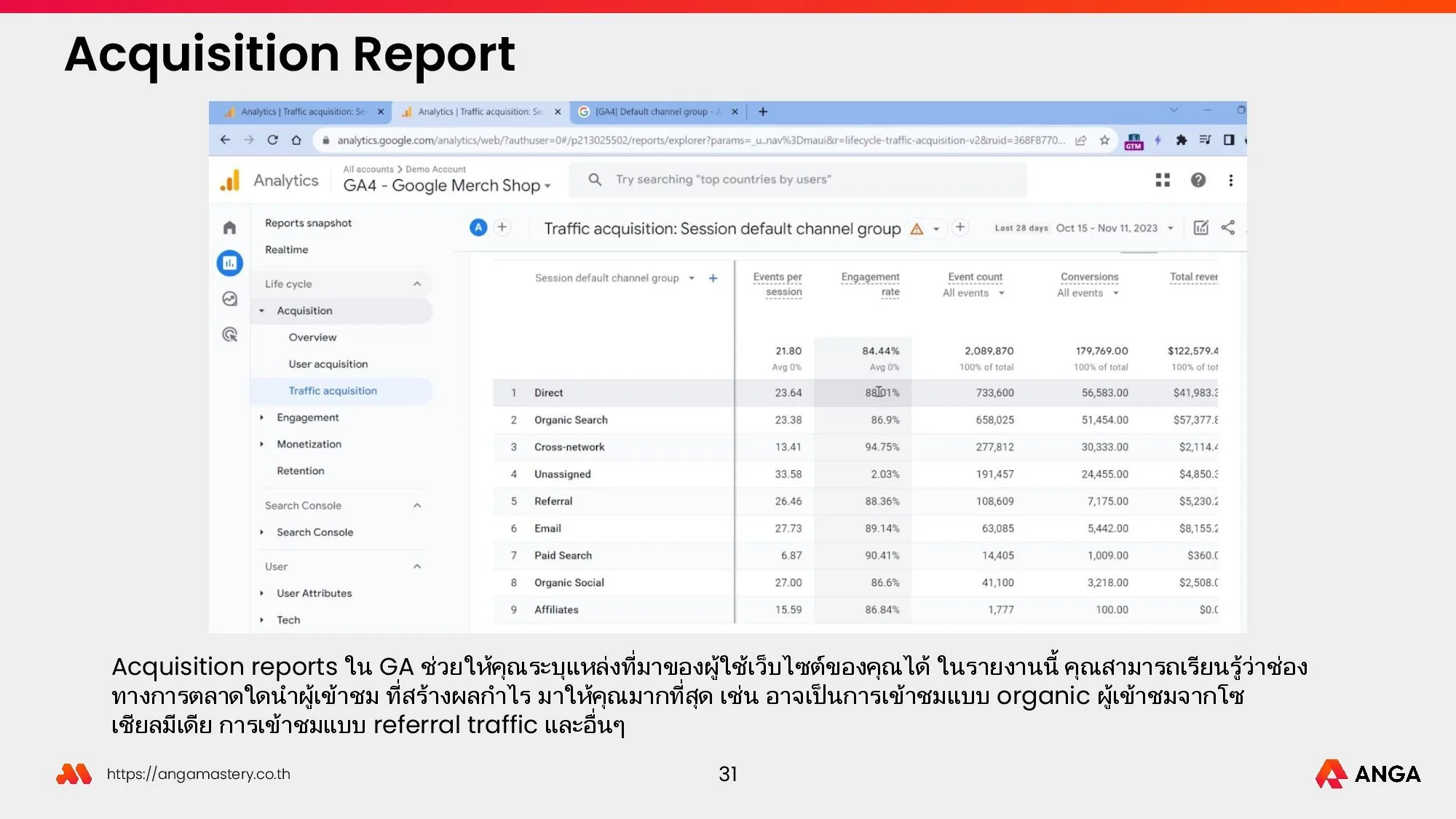The width and height of the screenshot is (1456, 819).
Task: Open Explore sidebar icon
Action: (x=229, y=298)
